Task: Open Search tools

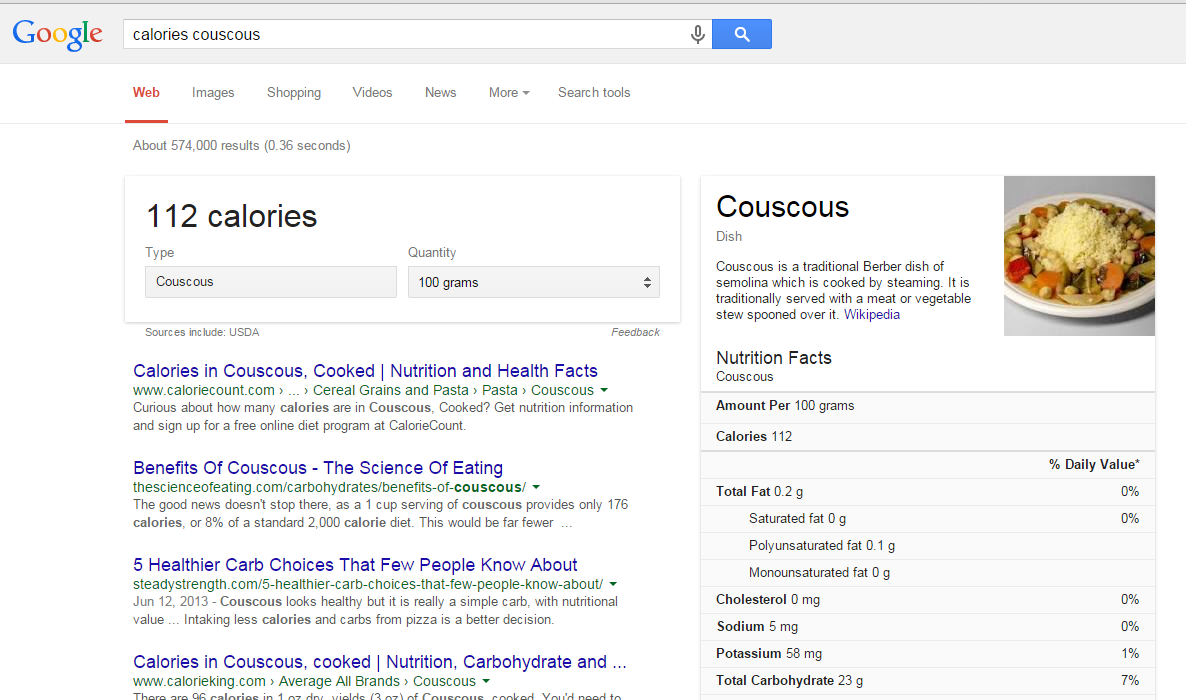Action: [594, 92]
